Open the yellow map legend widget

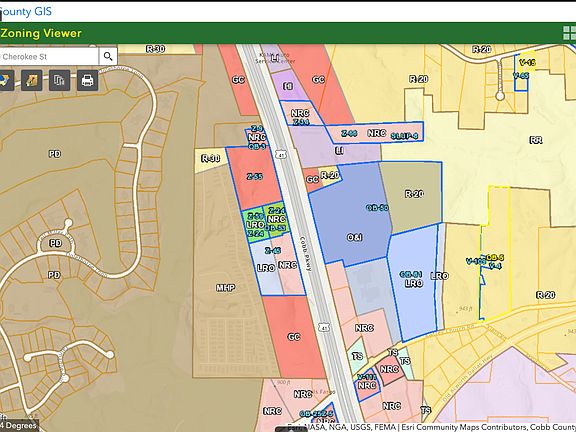point(32,80)
